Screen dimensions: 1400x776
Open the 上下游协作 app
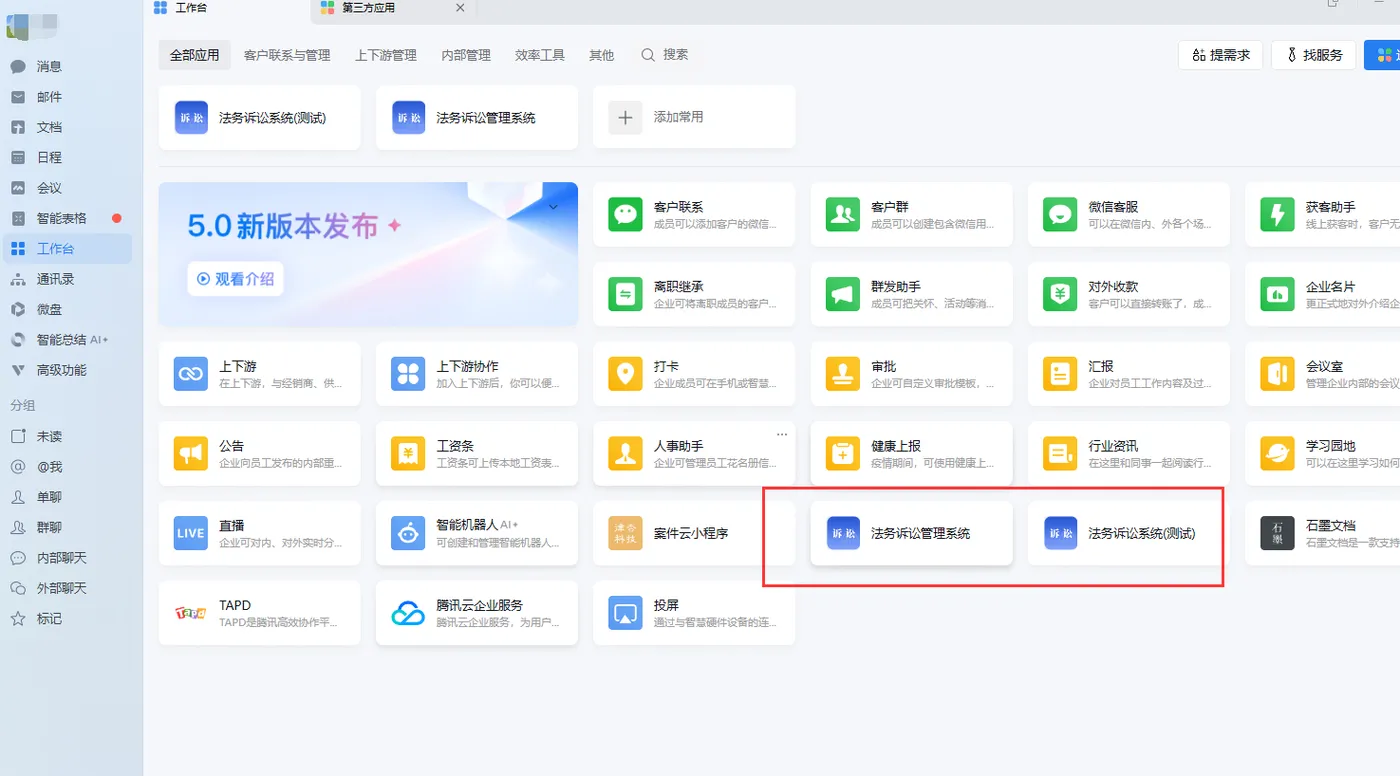click(477, 374)
